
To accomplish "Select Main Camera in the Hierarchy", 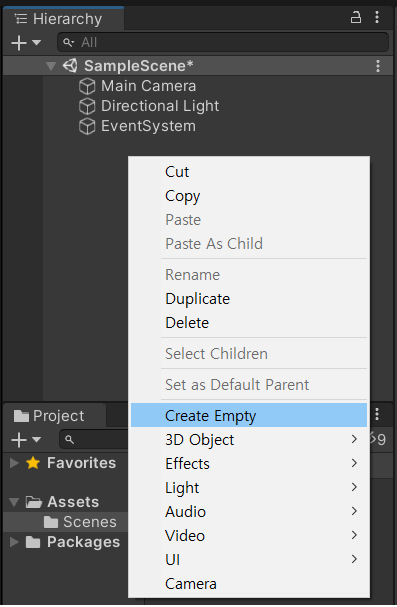I will [x=148, y=86].
